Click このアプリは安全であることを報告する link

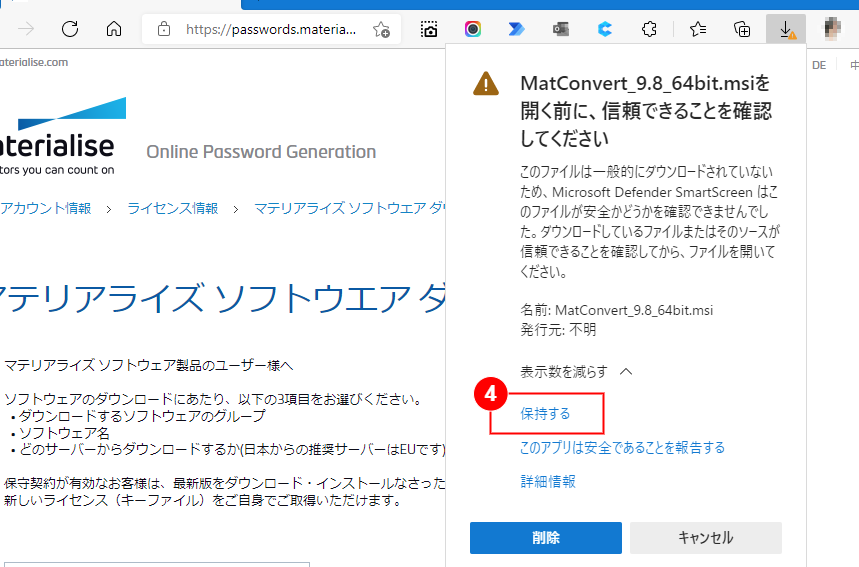[x=622, y=448]
